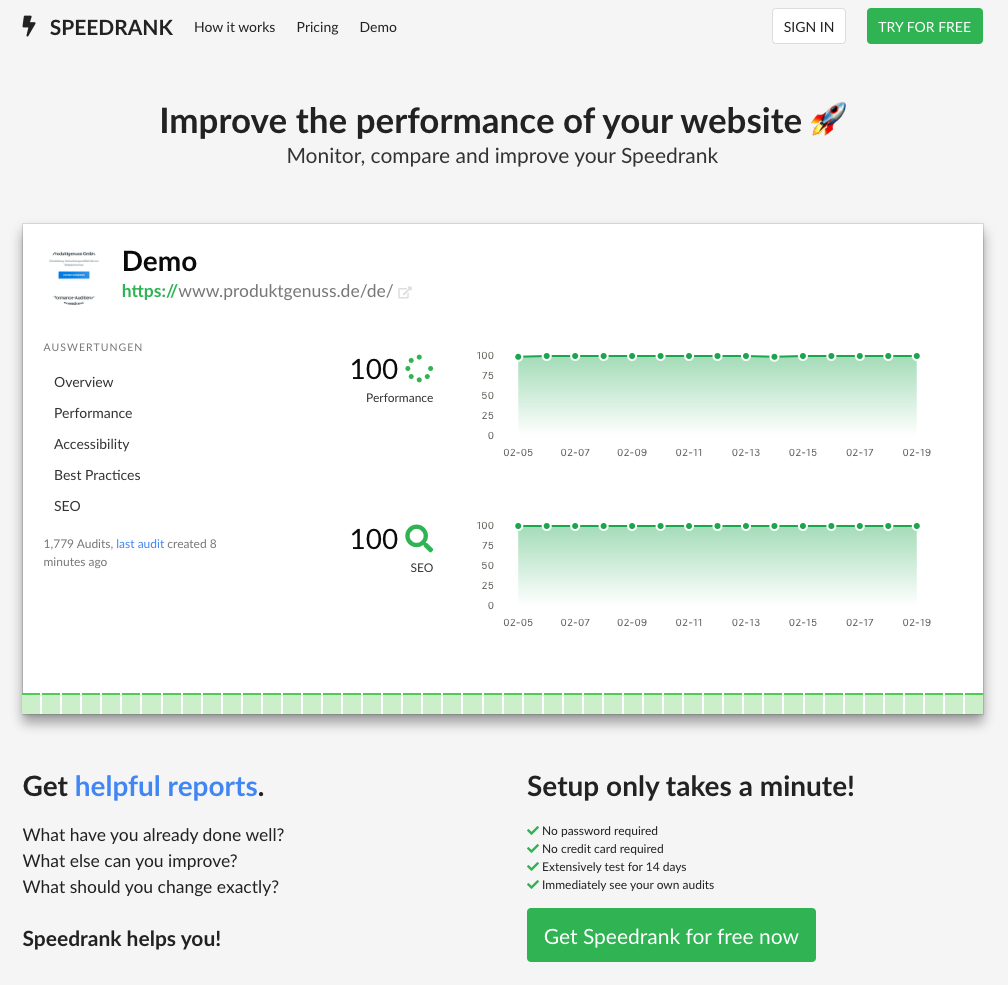The image size is (1008, 985).
Task: Go to the Pricing page
Action: pyautogui.click(x=317, y=27)
